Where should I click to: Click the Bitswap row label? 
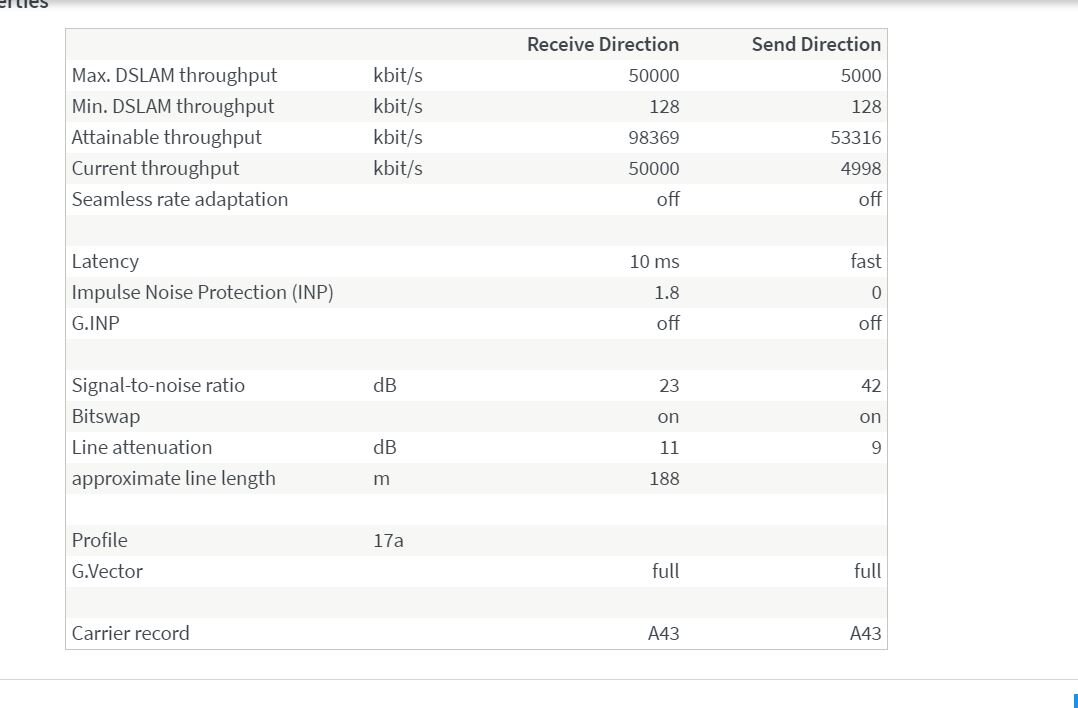(x=105, y=416)
